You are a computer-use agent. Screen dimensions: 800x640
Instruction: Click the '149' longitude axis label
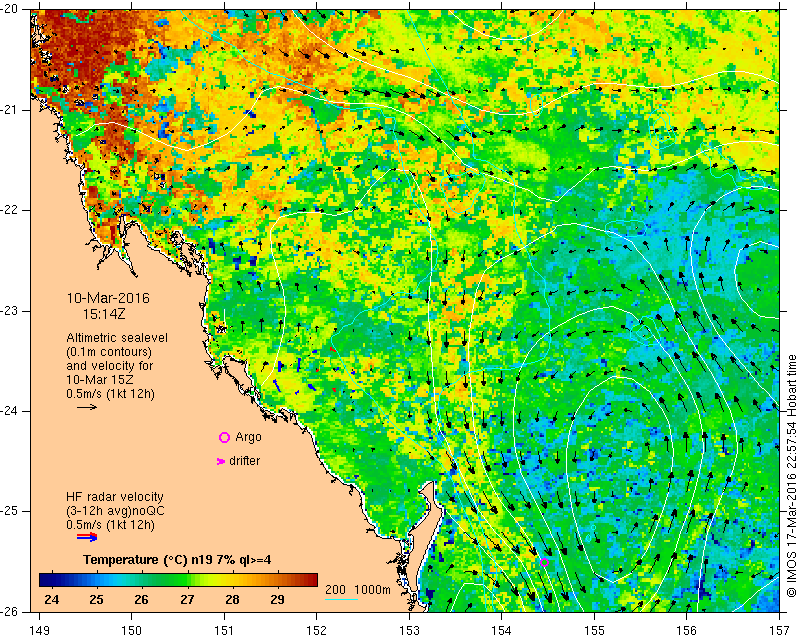pos(40,630)
